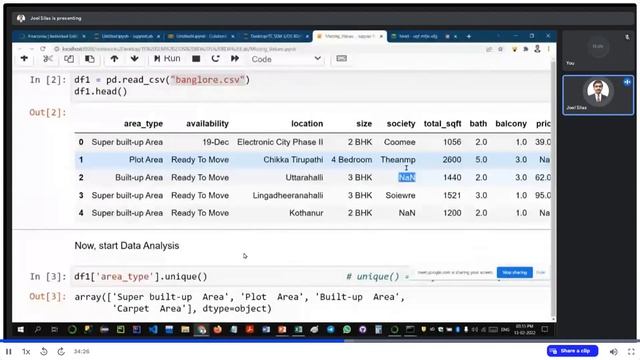Click the In [3] area_type unique code cell
Image resolution: width=640 pixels, height=360 pixels.
[x=311, y=276]
